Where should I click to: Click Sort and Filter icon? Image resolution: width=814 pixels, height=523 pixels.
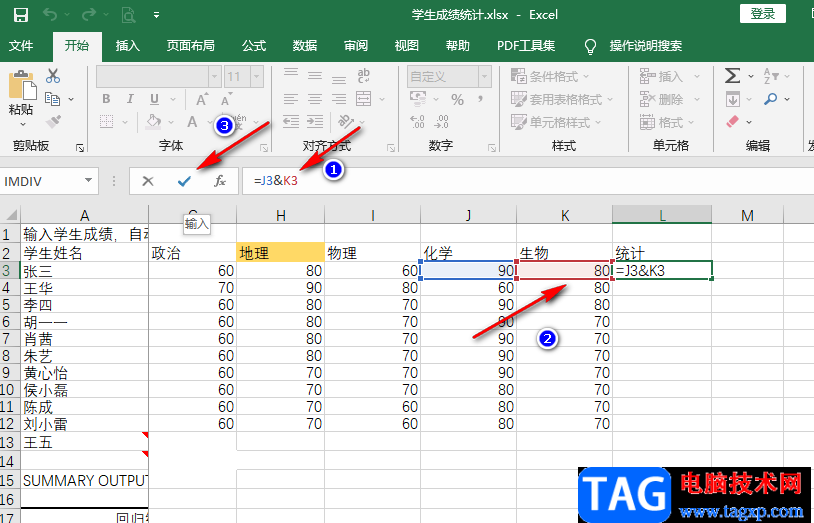[x=771, y=76]
